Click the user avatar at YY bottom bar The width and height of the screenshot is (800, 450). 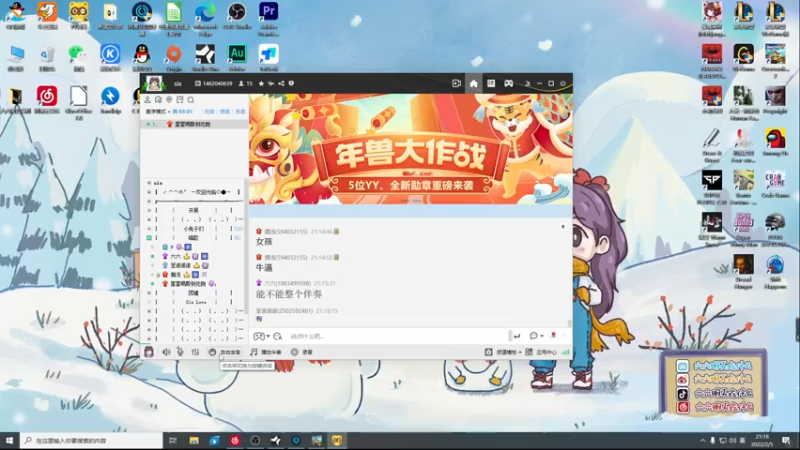148,352
